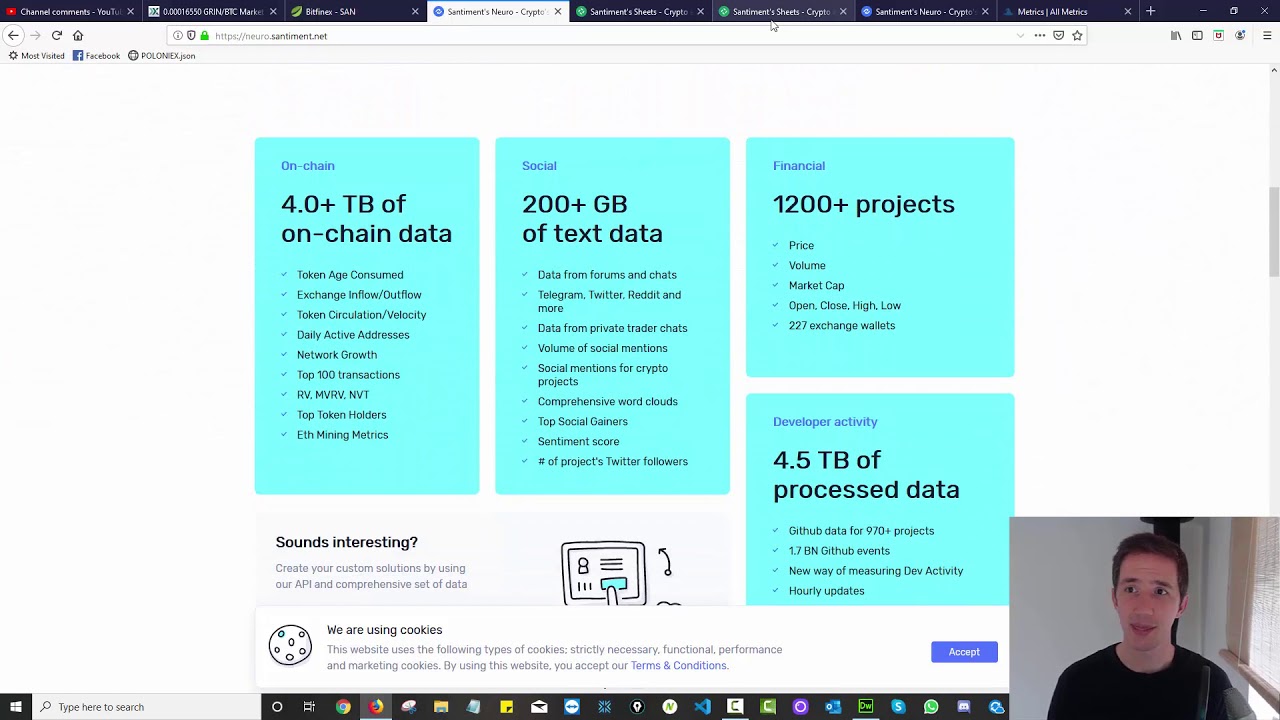
Task: Open the Mail app on the taskbar
Action: 539,707
